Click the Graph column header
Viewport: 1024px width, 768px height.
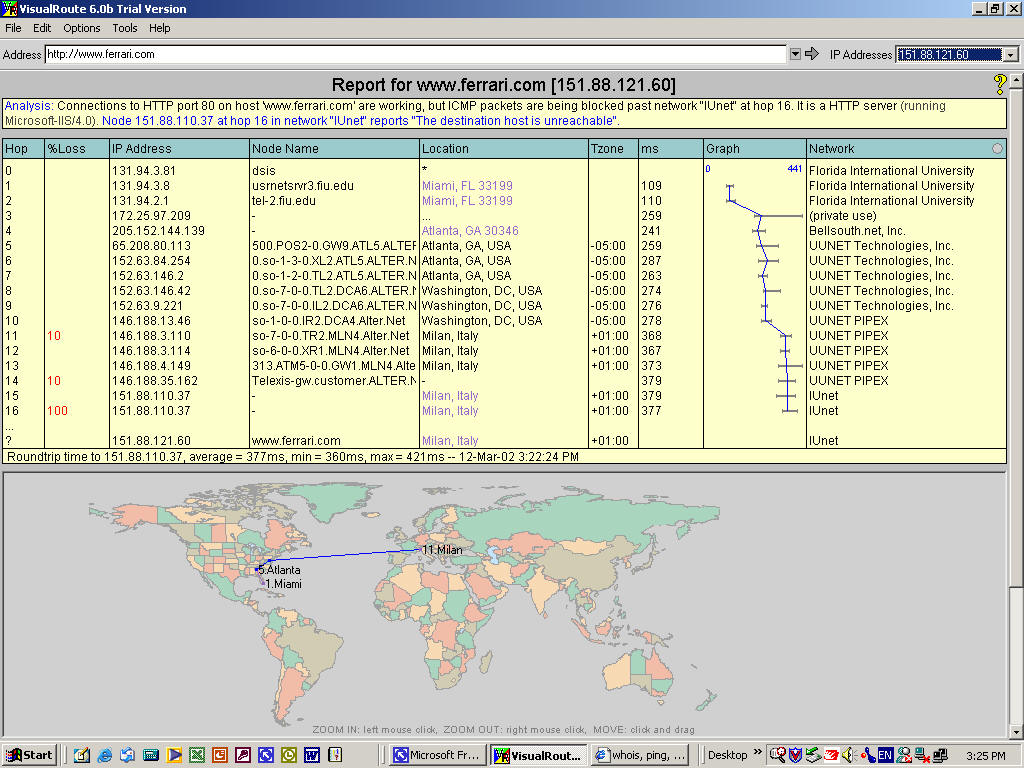click(755, 148)
